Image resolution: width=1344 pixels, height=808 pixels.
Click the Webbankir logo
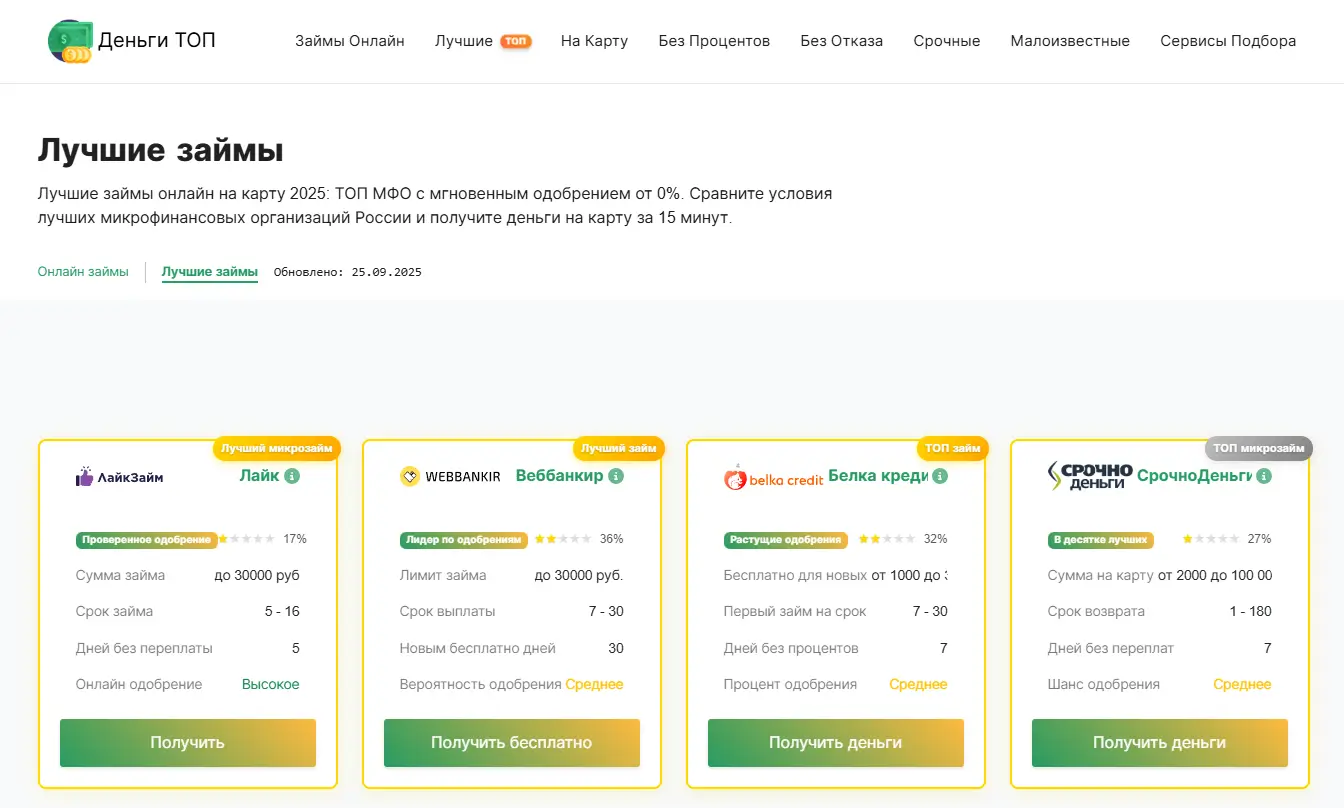[450, 477]
